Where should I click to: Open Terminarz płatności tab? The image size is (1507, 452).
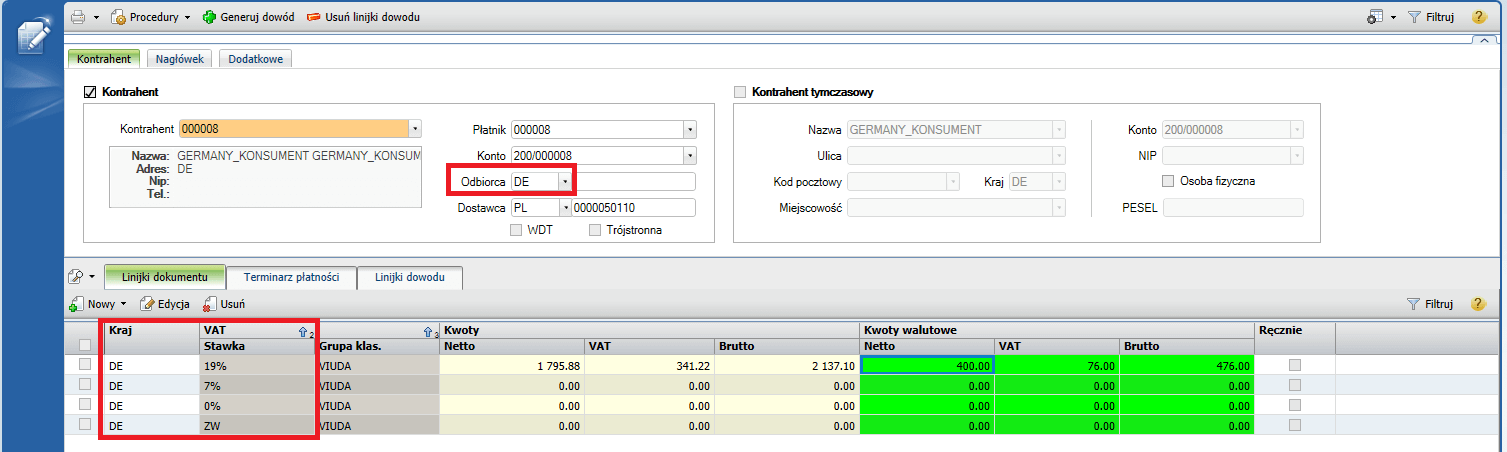(291, 277)
